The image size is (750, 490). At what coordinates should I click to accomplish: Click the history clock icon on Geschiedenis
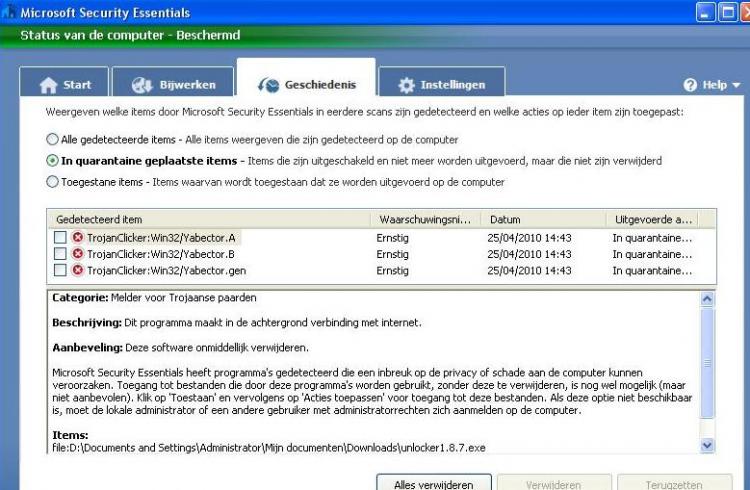pos(268,85)
